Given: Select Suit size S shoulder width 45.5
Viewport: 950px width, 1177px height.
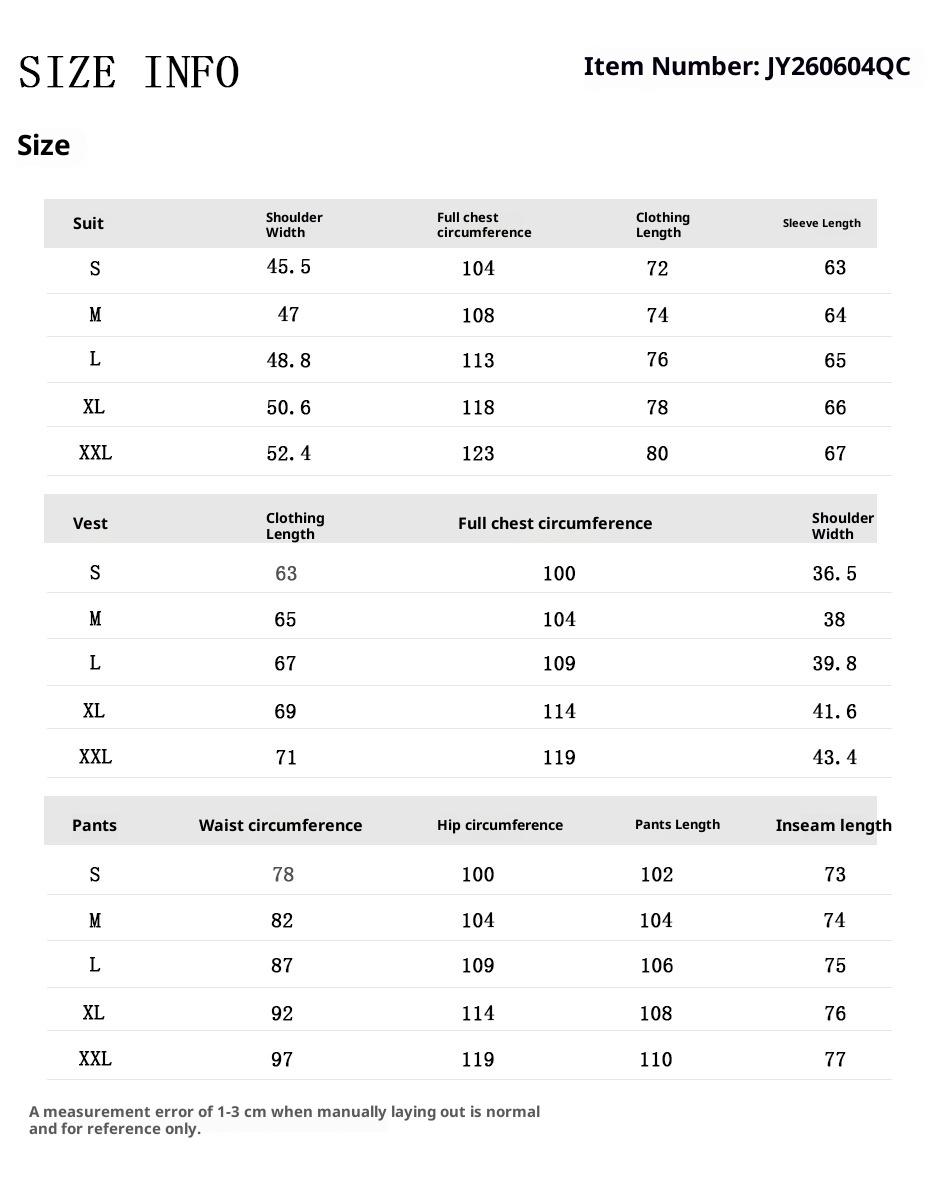Looking at the screenshot, I should coord(288,266).
